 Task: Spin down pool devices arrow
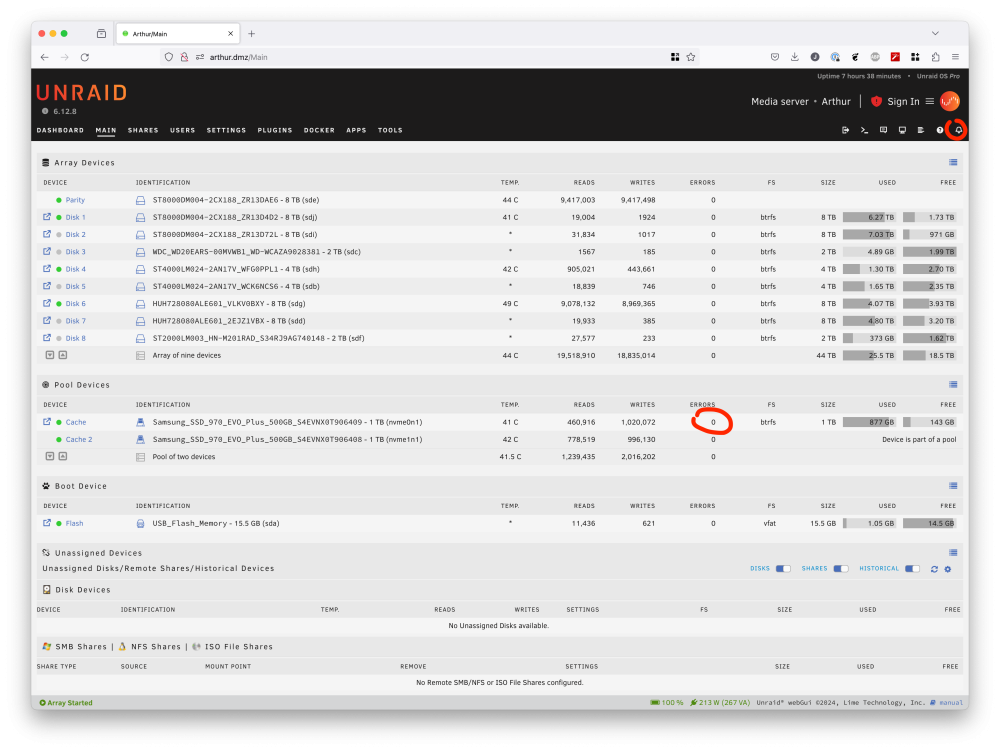tap(50, 456)
